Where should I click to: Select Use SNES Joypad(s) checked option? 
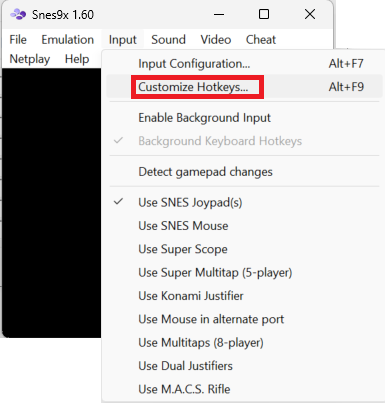[x=244, y=202]
